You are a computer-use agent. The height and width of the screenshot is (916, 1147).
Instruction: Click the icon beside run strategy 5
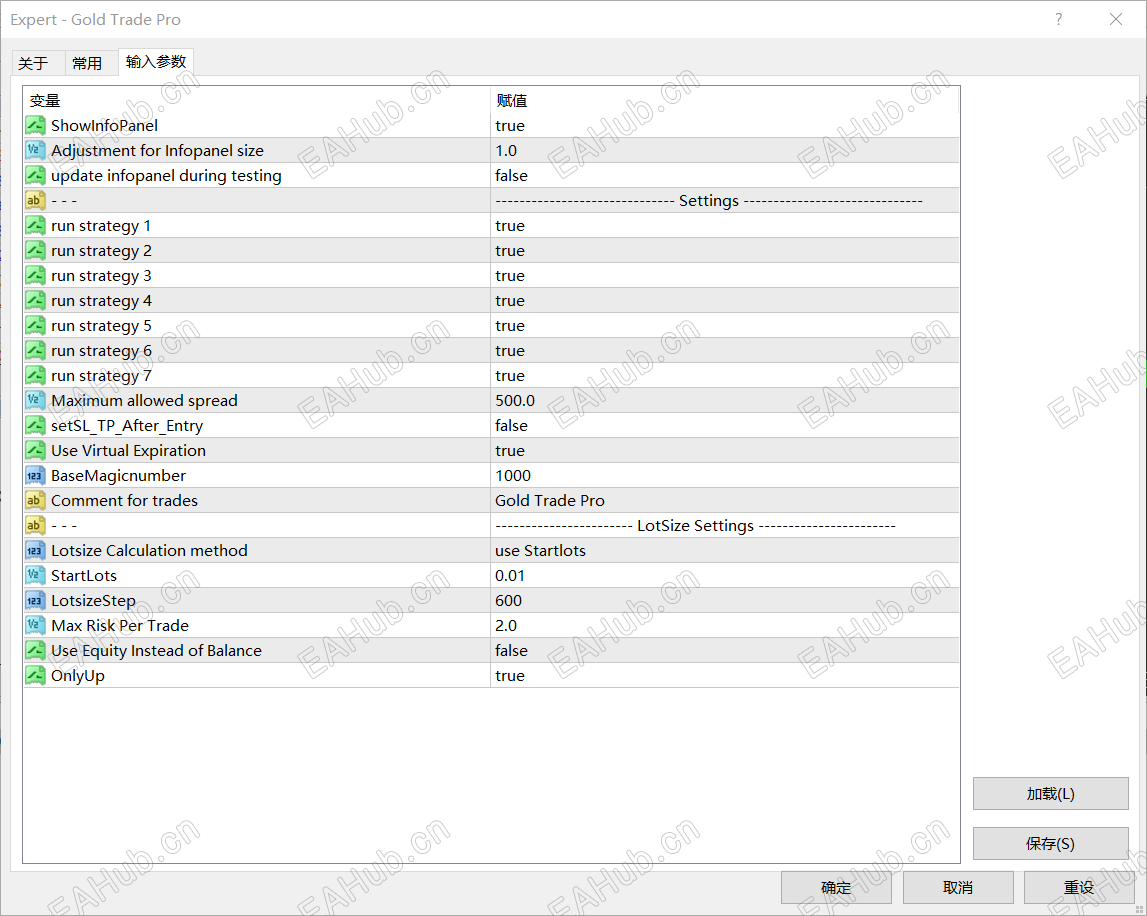pos(35,325)
